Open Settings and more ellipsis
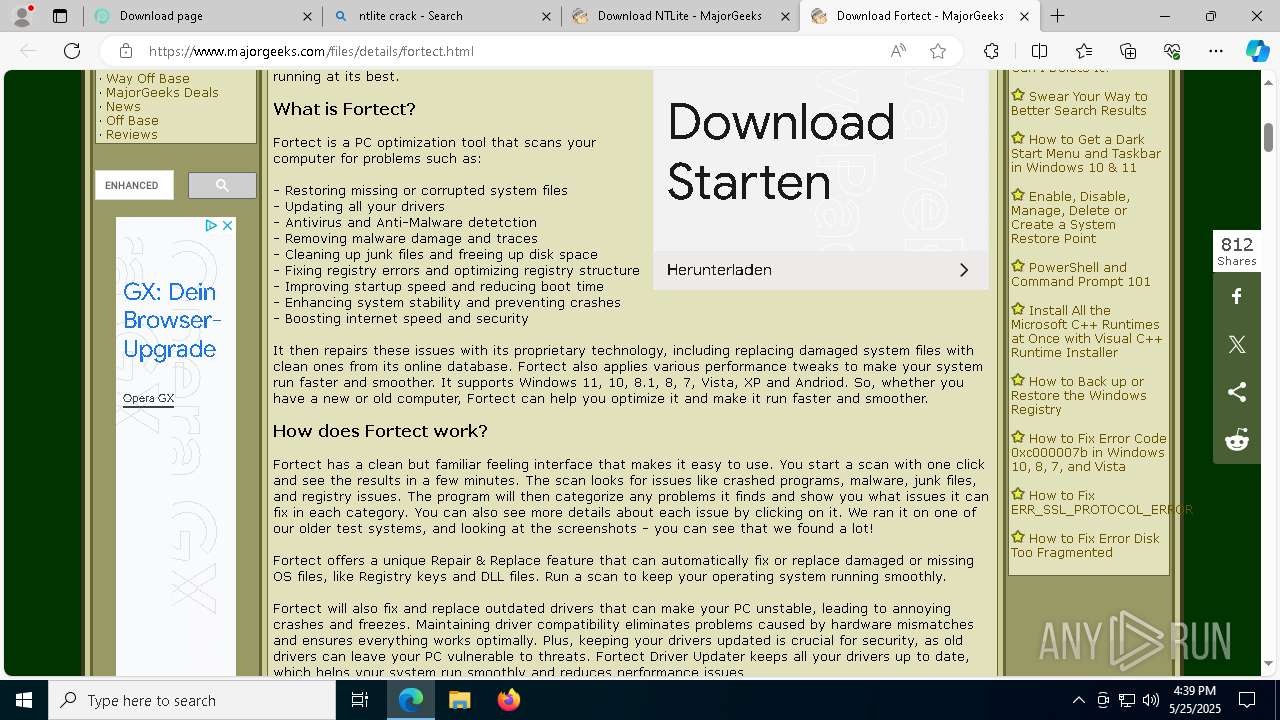The width and height of the screenshot is (1280, 720). click(x=1216, y=51)
